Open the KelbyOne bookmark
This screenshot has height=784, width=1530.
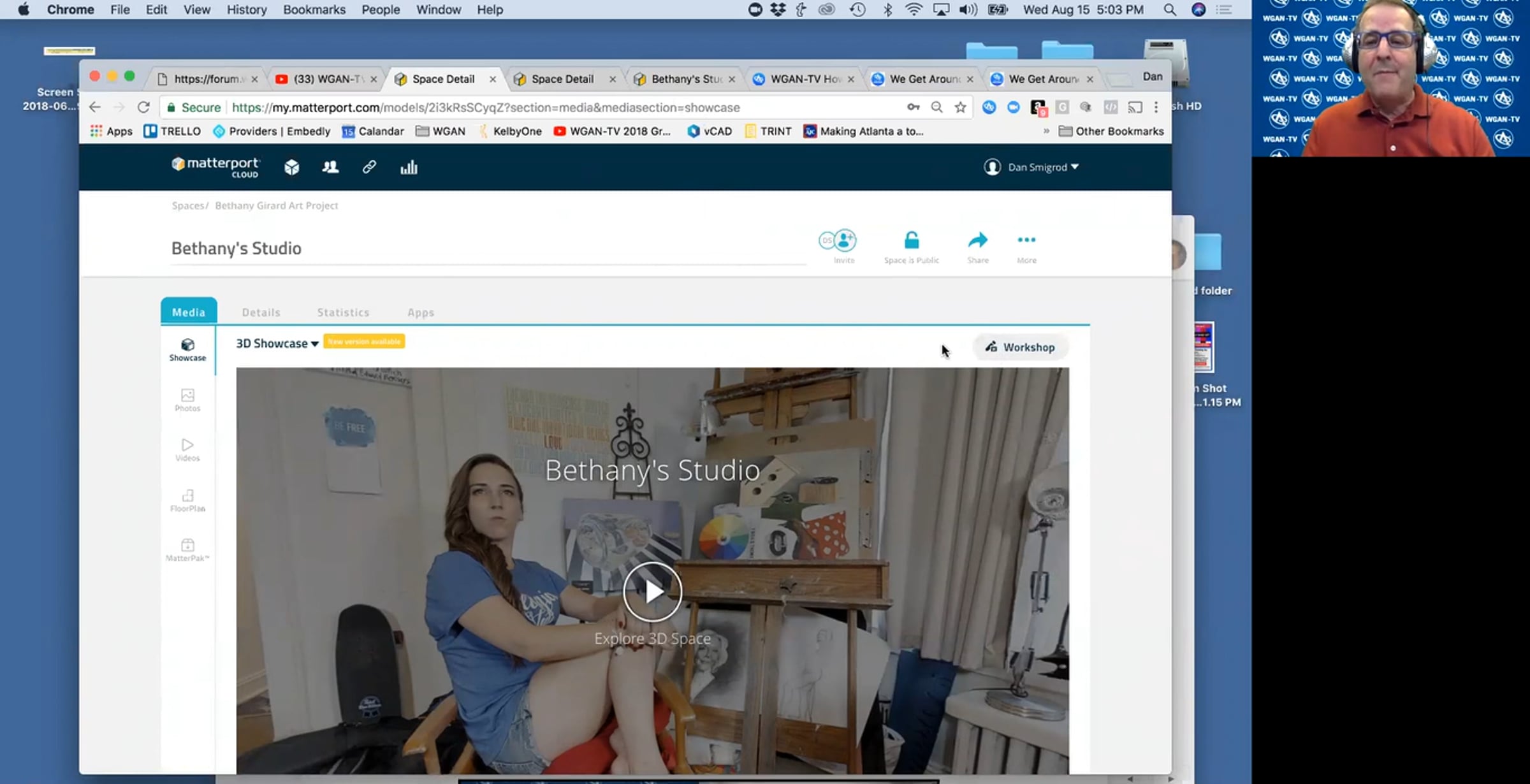point(509,131)
